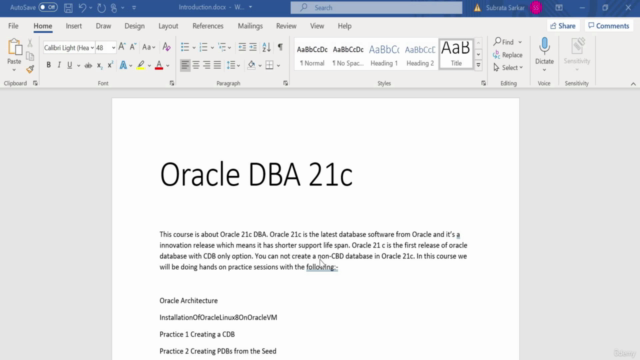Toggle Strikethrough formatting

(x=88, y=65)
